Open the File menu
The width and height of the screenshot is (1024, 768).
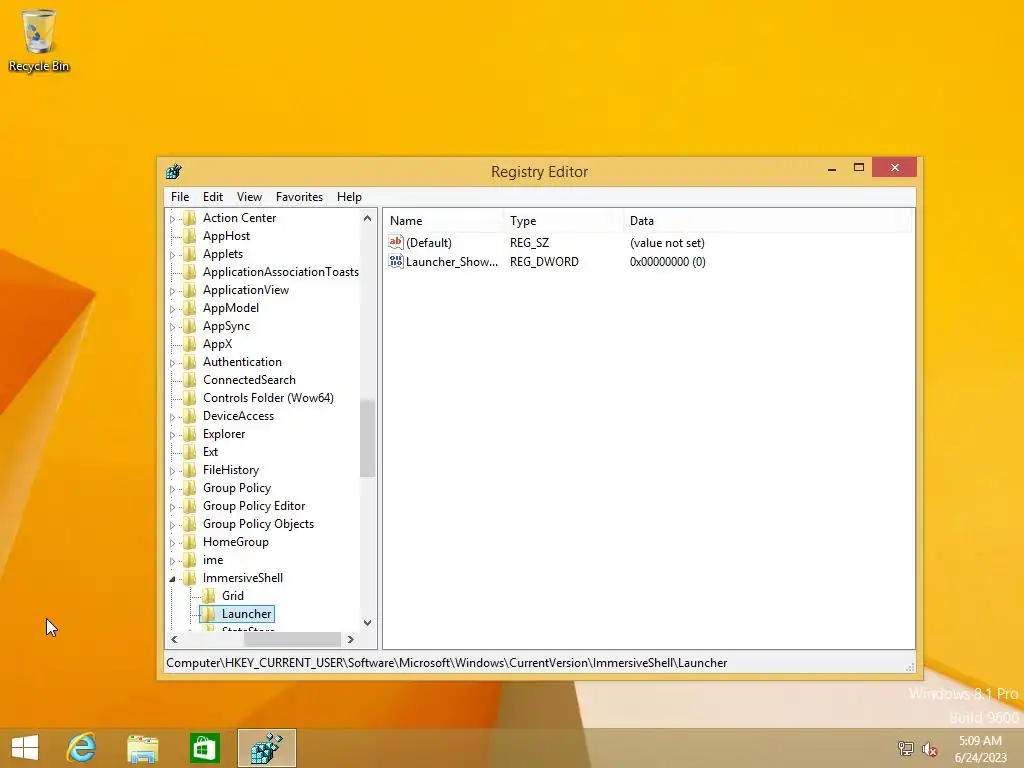(x=180, y=197)
